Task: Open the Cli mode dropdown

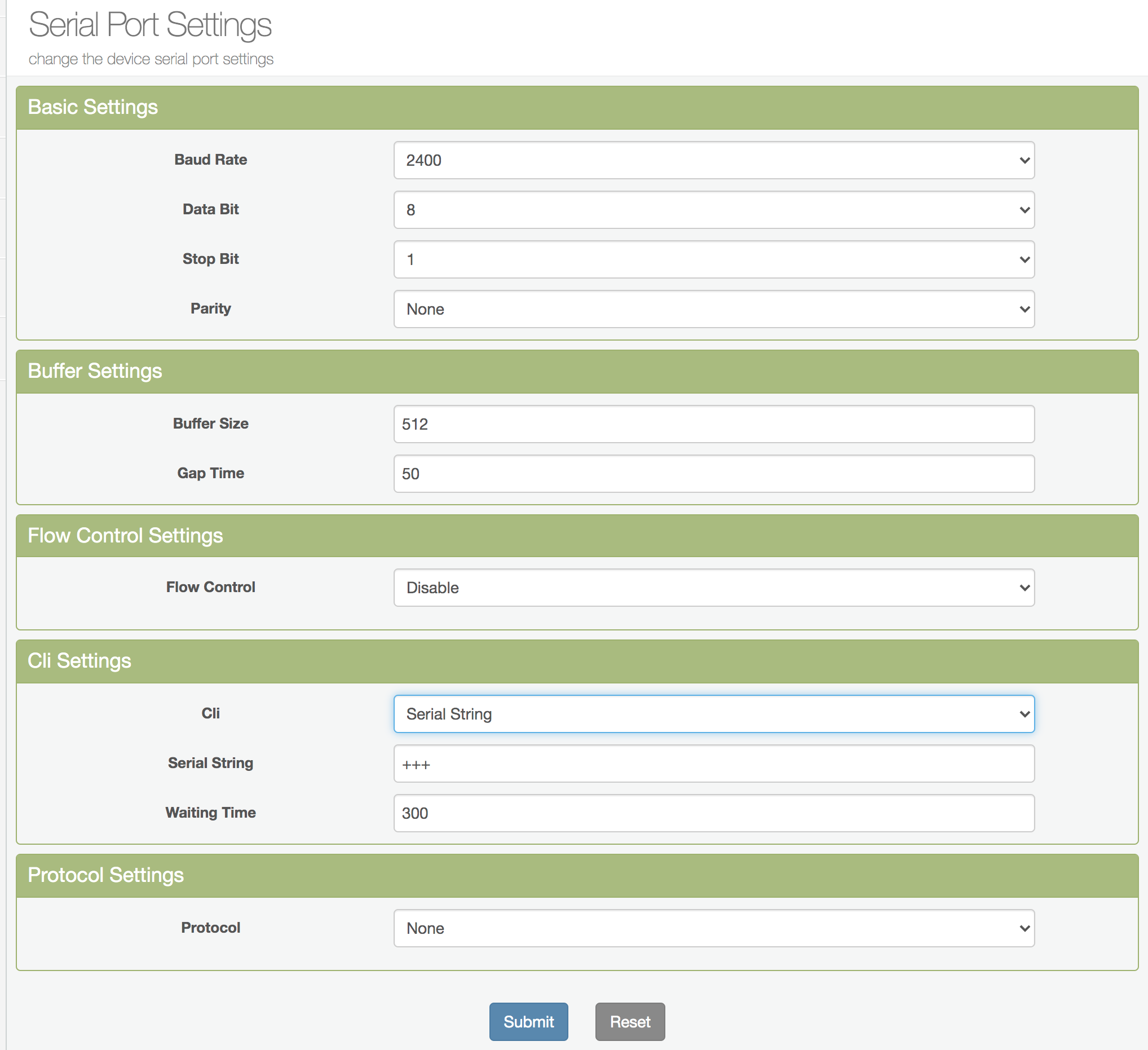Action: [713, 713]
